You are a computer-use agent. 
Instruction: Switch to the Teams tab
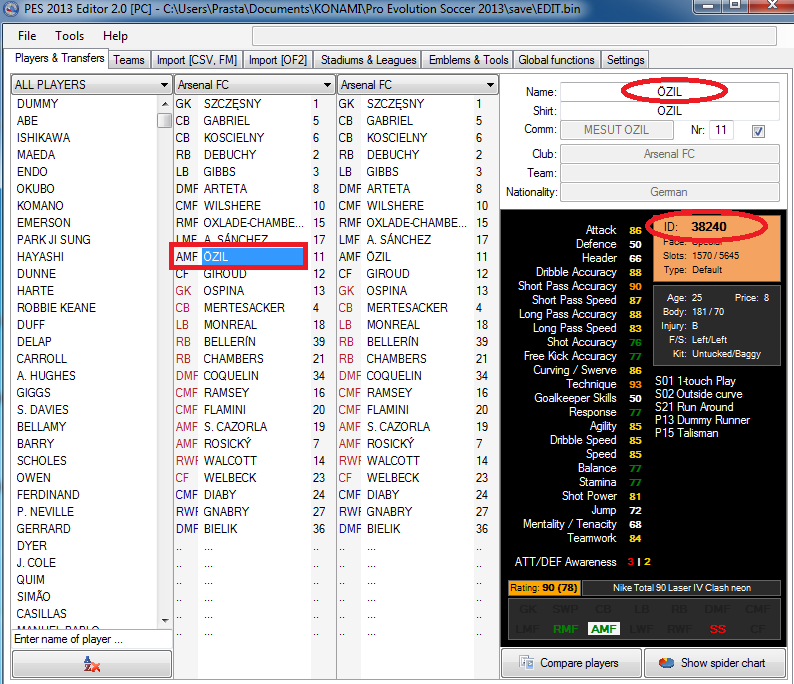pyautogui.click(x=129, y=60)
